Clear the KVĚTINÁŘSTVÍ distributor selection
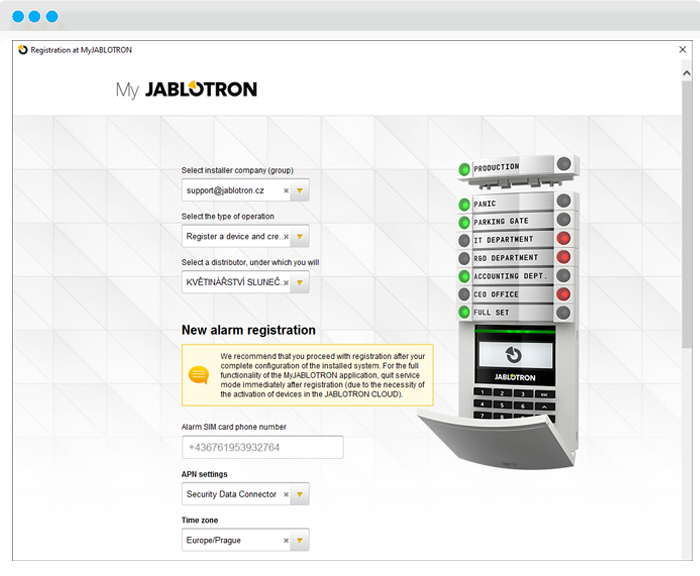This screenshot has width=700, height=576. point(286,283)
